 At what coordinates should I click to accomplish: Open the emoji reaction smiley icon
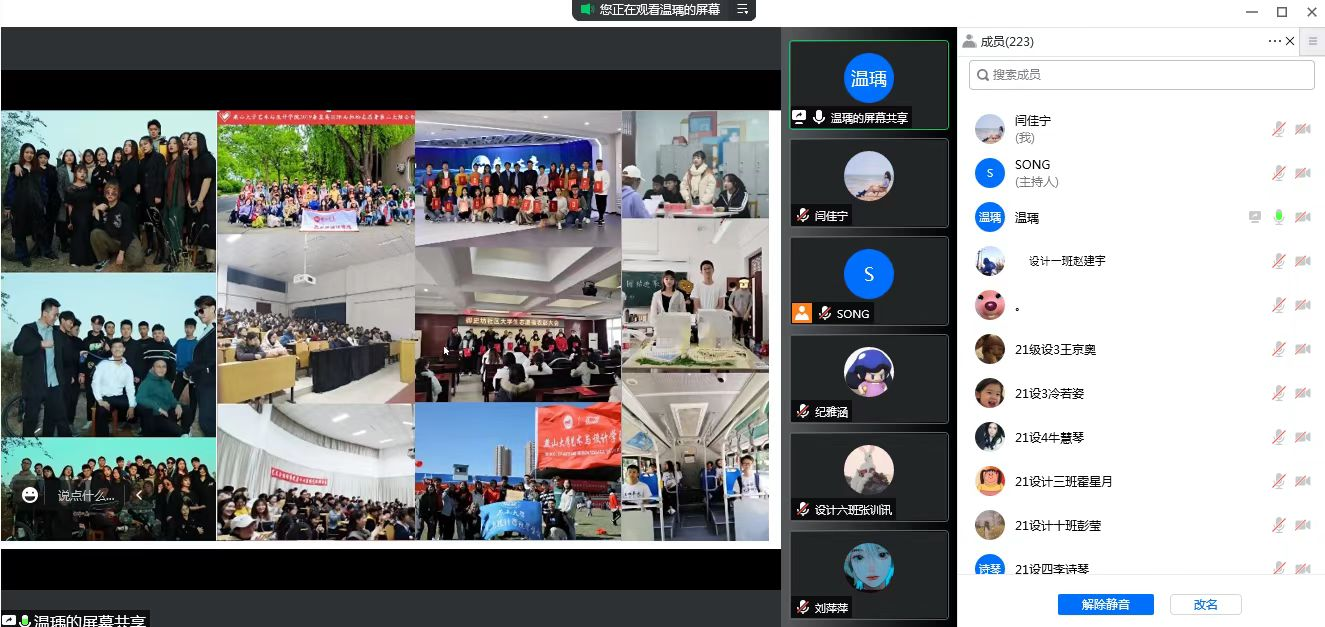[x=30, y=495]
